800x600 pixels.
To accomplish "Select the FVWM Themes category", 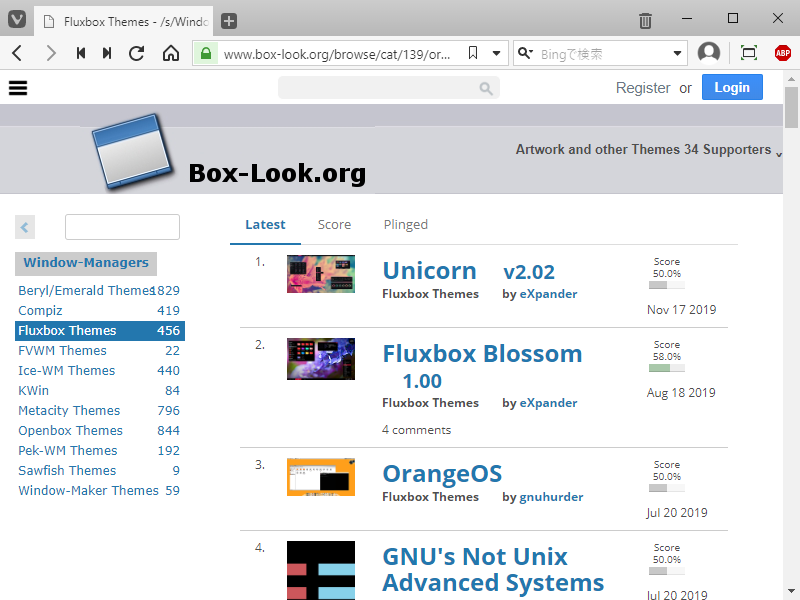I will click(x=99, y=351).
